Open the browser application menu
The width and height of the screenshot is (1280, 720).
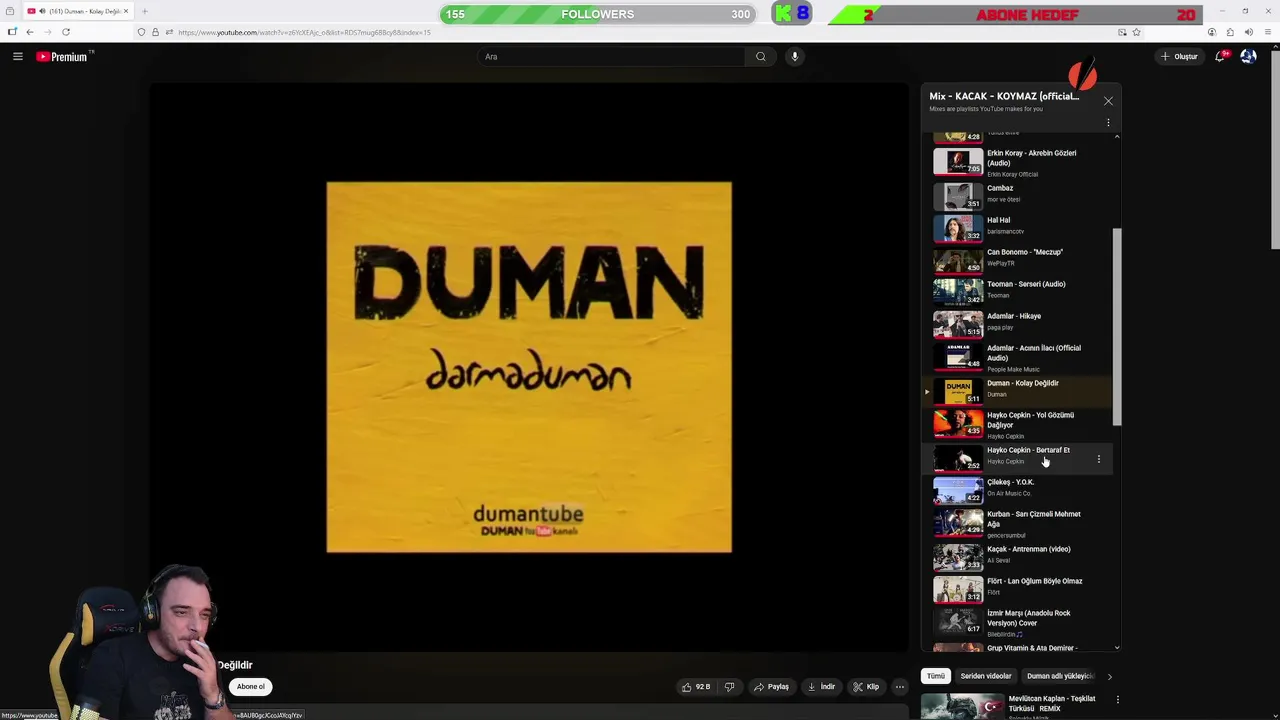tap(1270, 32)
